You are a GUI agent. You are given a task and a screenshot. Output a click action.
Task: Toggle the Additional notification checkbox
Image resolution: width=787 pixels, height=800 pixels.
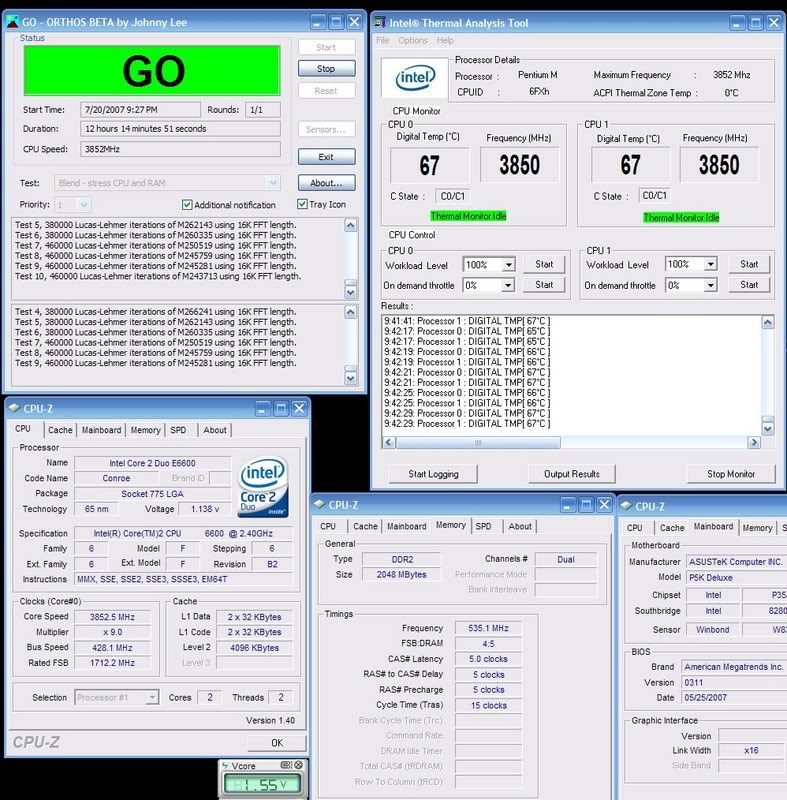coord(187,205)
